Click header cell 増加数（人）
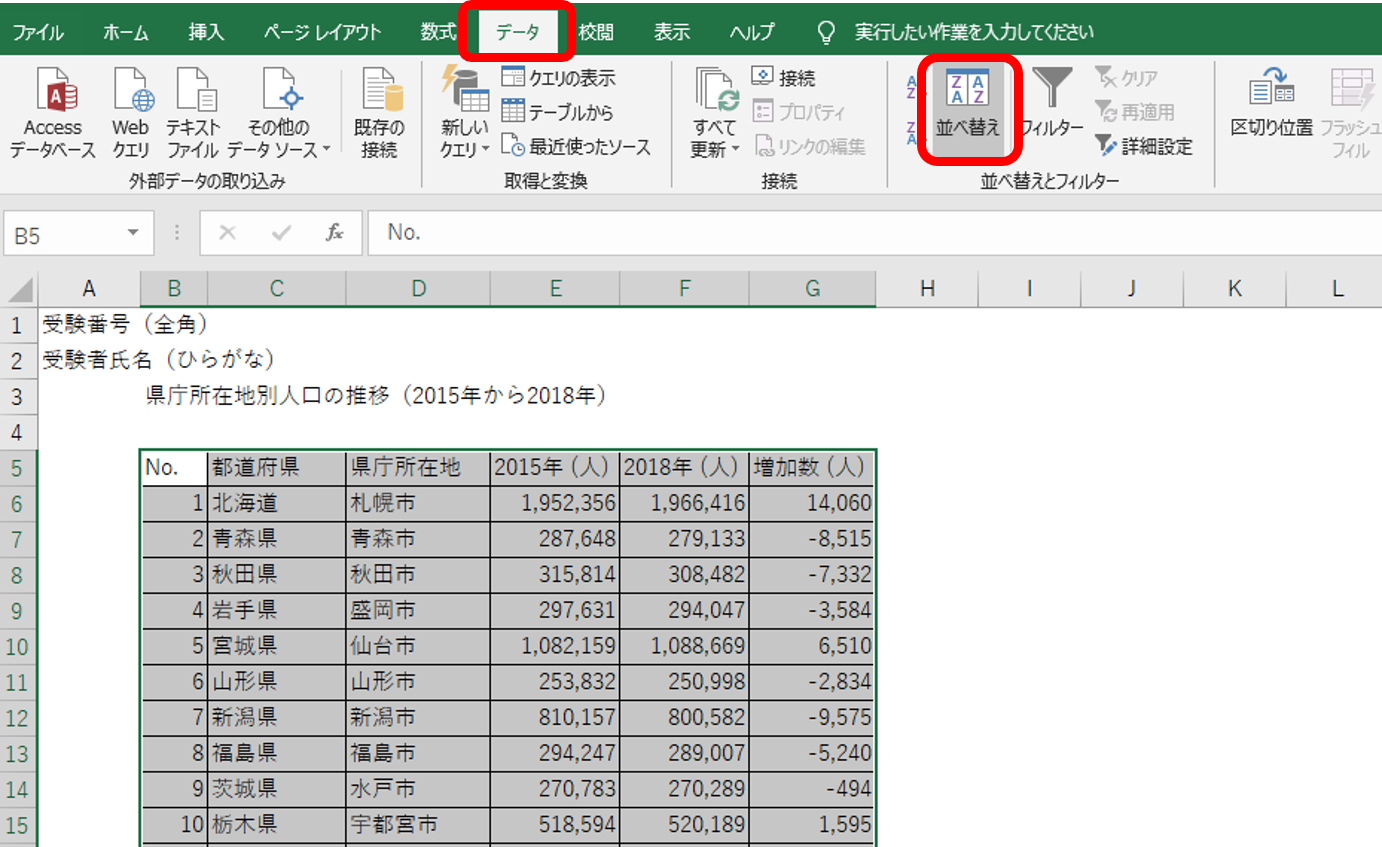1382x847 pixels. click(811, 468)
